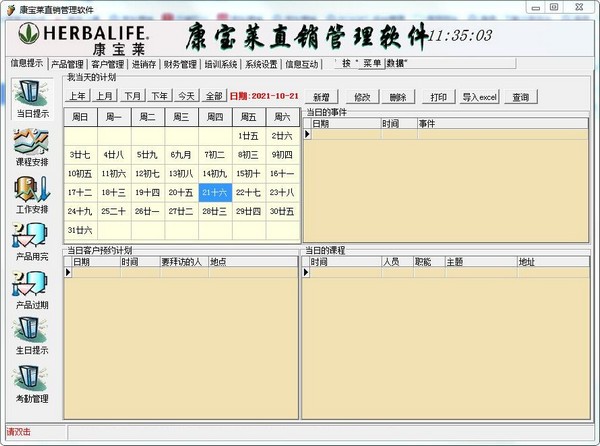Select calendar day 21十六
Viewport: 600px width, 446px height.
(215, 192)
